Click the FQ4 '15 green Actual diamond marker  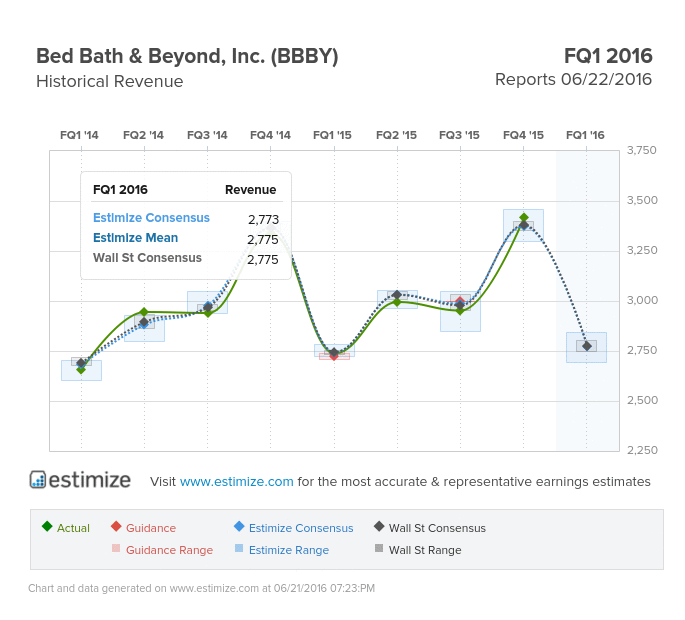pos(524,218)
